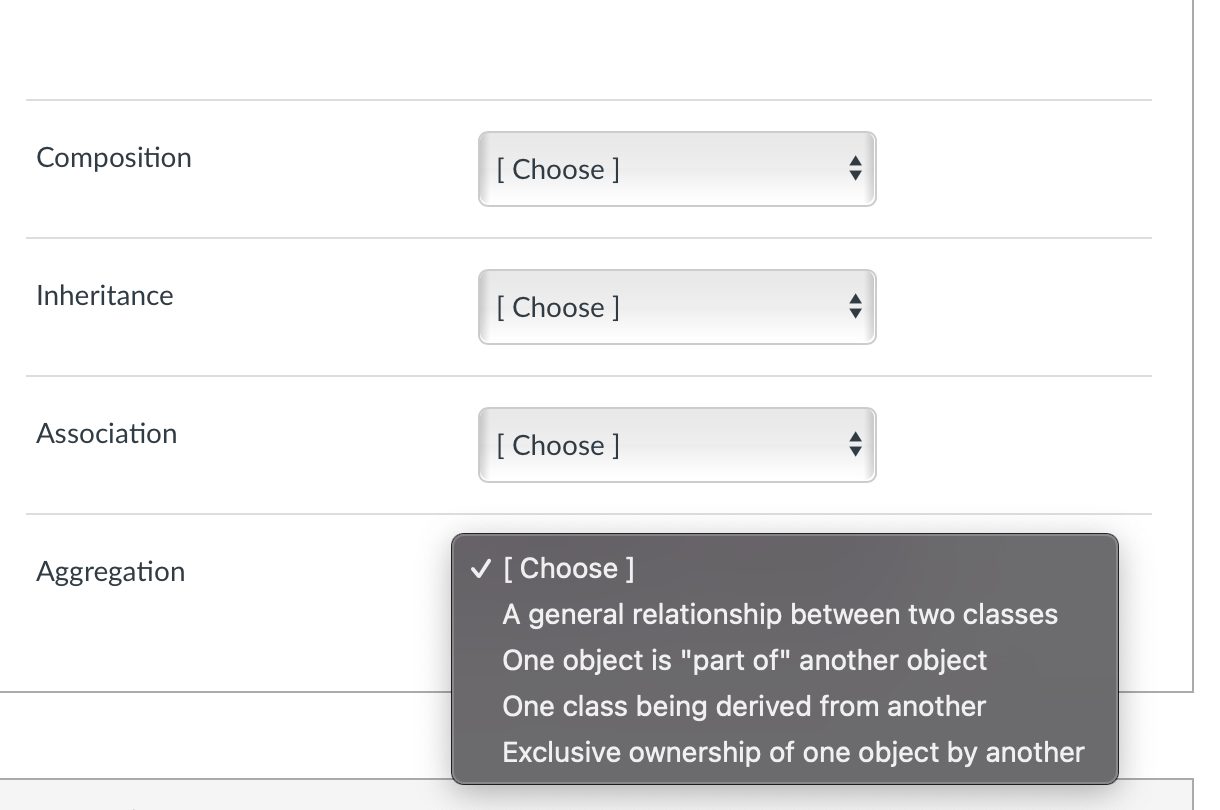Choose "Exclusive ownership of one object by another"
This screenshot has height=810, width=1220.
(x=793, y=753)
